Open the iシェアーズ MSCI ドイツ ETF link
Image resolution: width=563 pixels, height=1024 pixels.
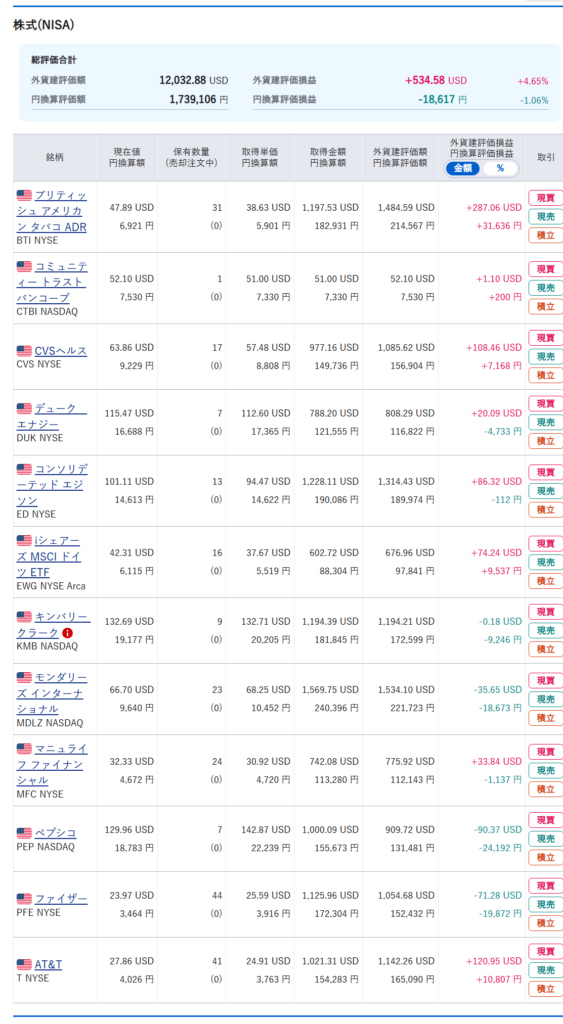click(52, 556)
